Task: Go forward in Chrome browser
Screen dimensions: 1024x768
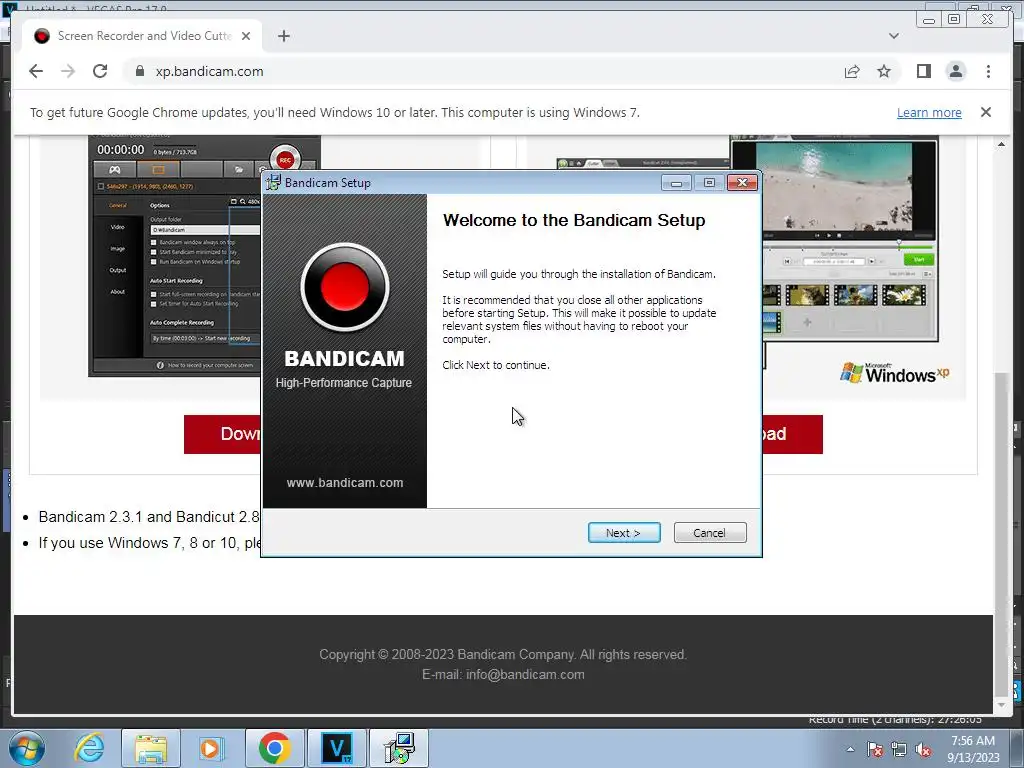Action: (x=68, y=71)
